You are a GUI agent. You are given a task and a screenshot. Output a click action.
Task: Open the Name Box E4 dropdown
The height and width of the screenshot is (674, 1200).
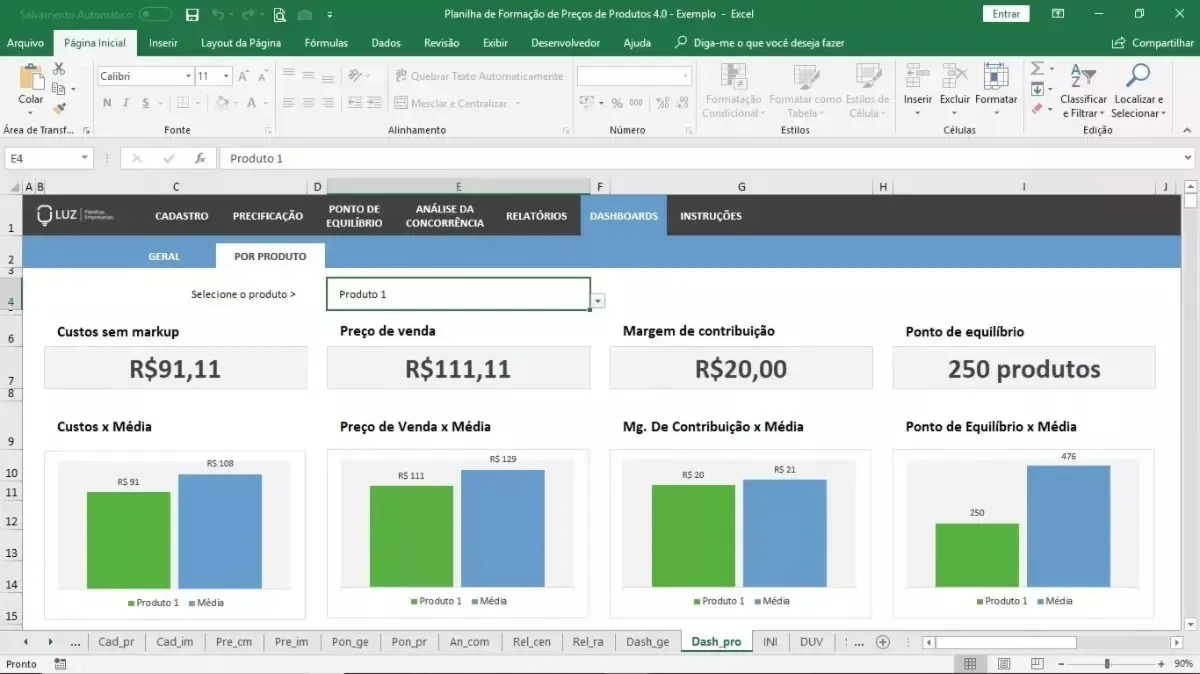(85, 158)
